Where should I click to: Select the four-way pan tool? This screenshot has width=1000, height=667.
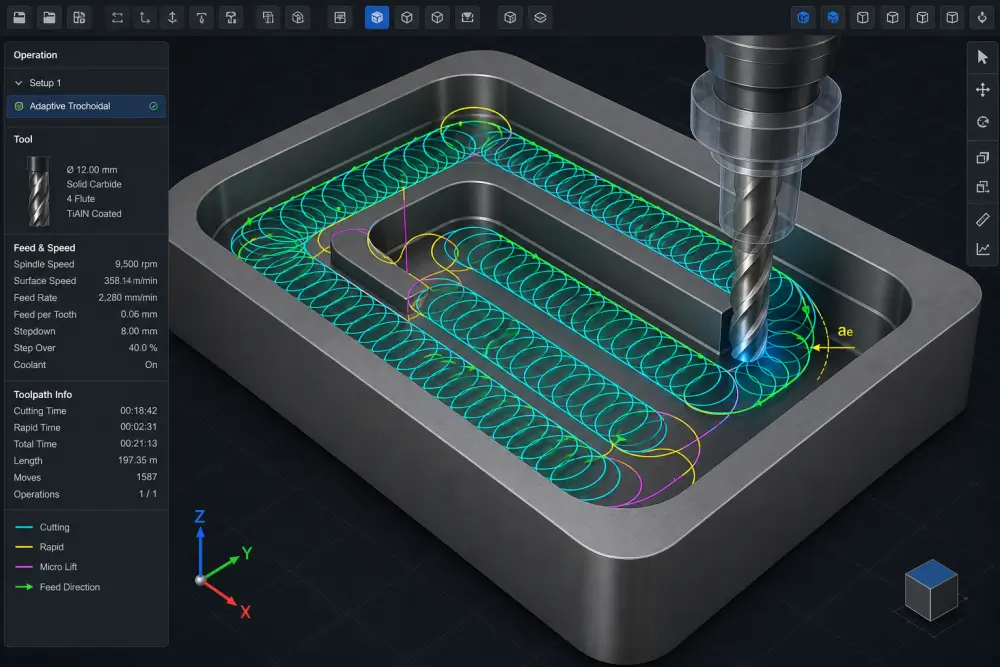coord(983,90)
